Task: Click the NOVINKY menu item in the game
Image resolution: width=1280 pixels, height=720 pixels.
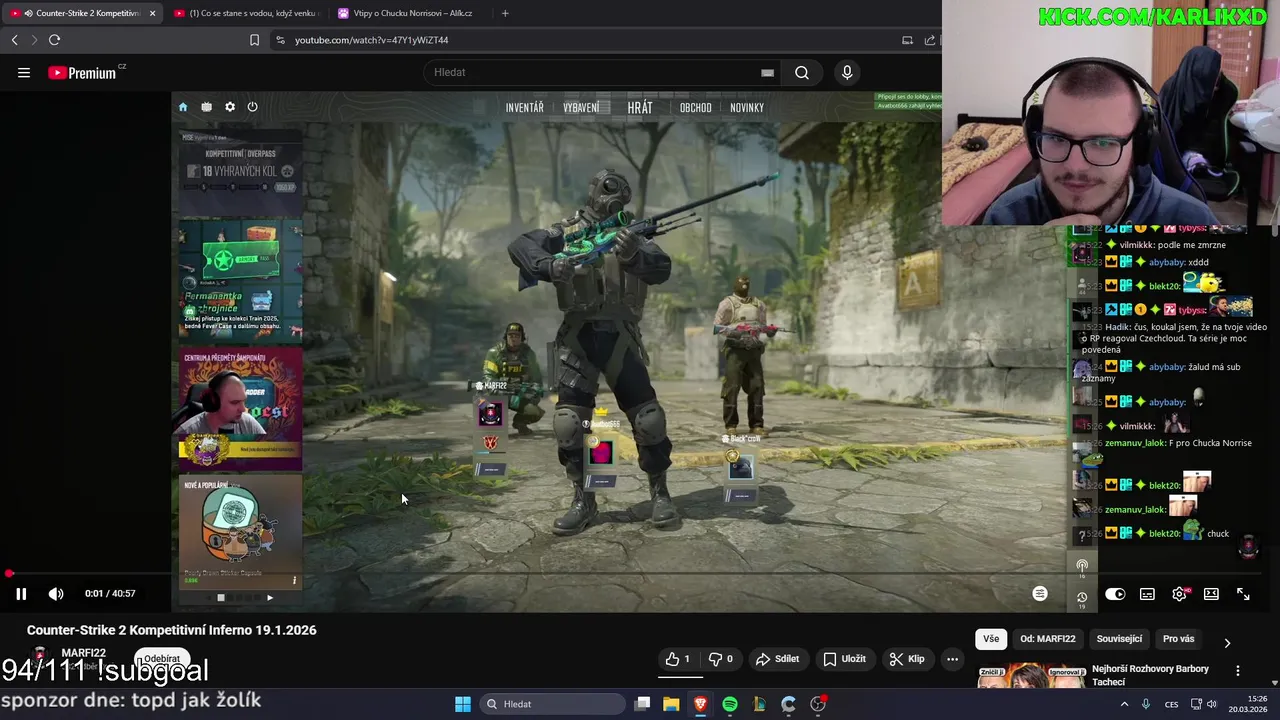Action: coord(747,108)
